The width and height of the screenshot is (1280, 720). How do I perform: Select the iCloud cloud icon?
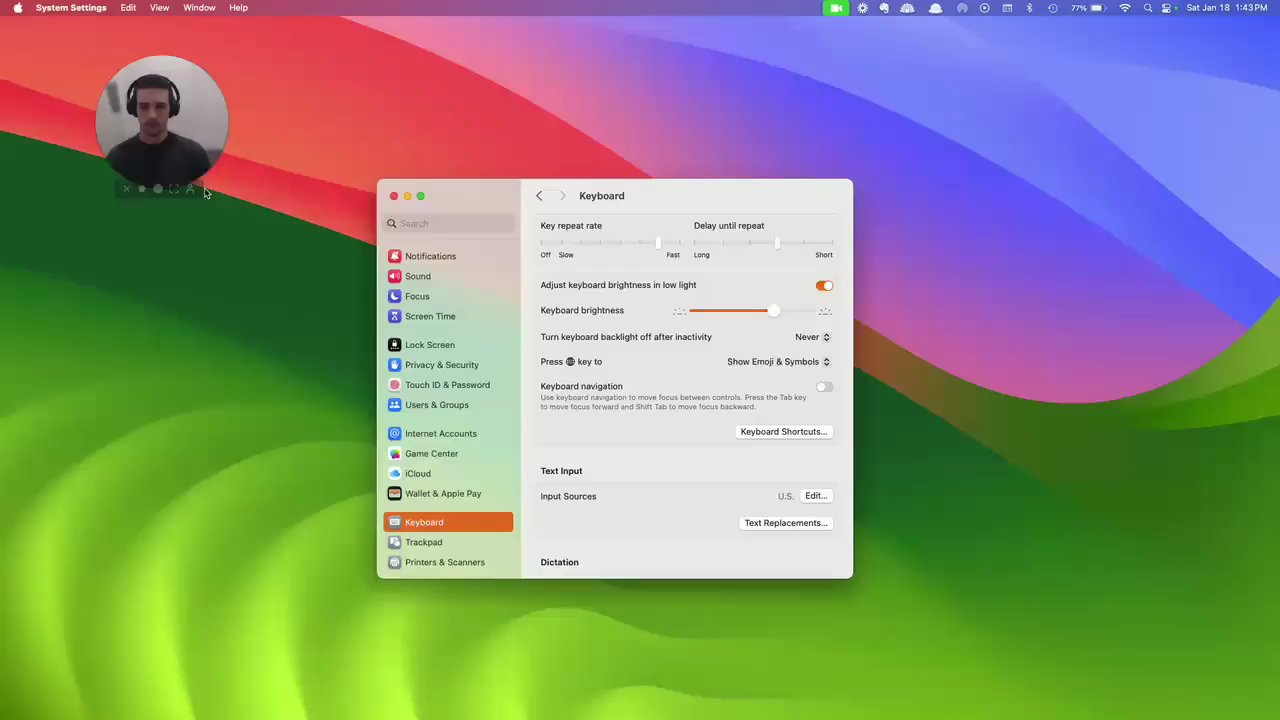tap(395, 474)
